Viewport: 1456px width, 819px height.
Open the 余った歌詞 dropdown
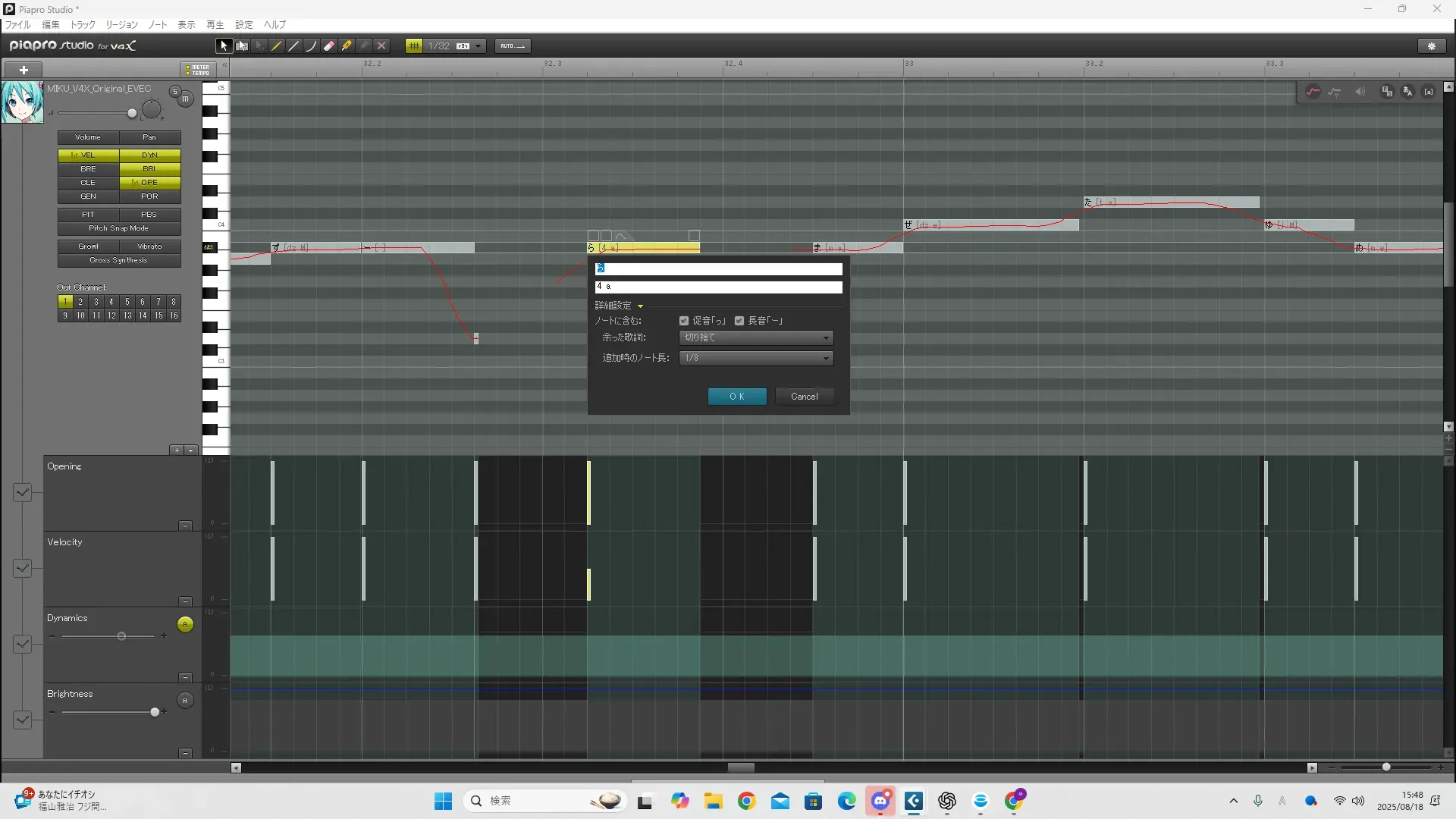point(756,337)
